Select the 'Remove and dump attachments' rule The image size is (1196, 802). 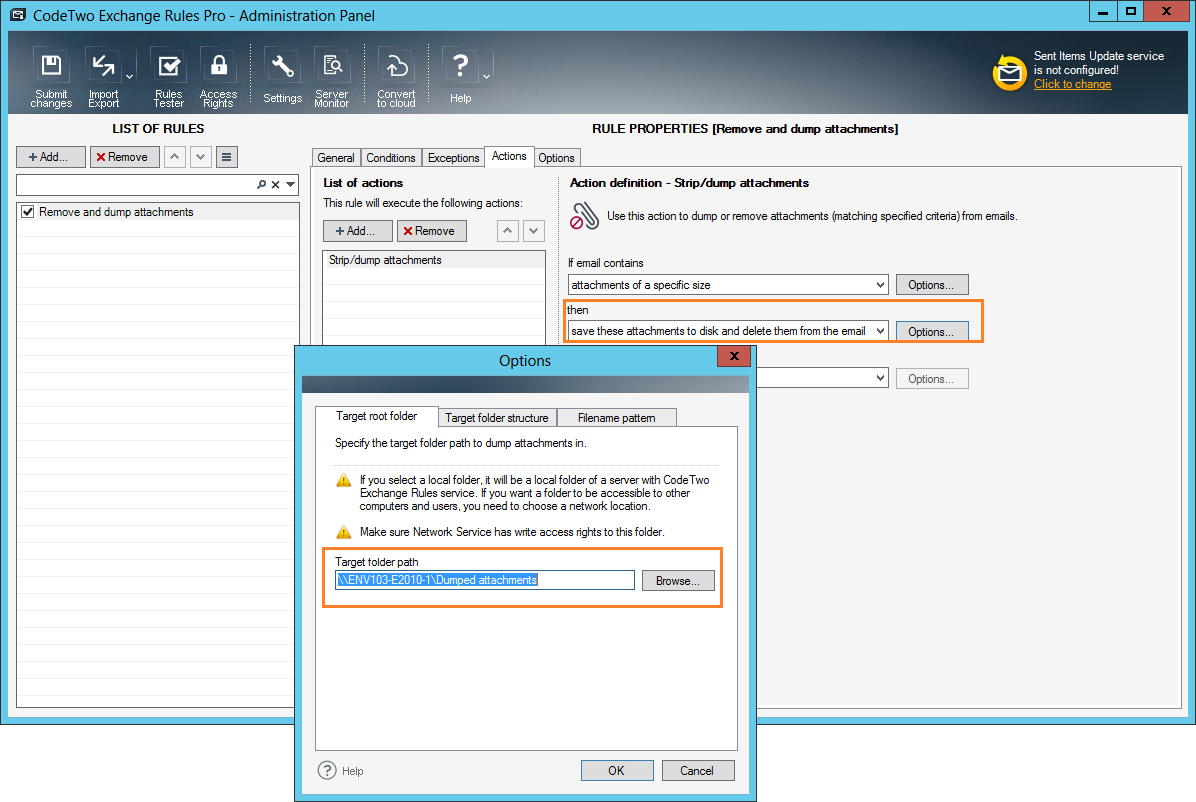coord(158,211)
